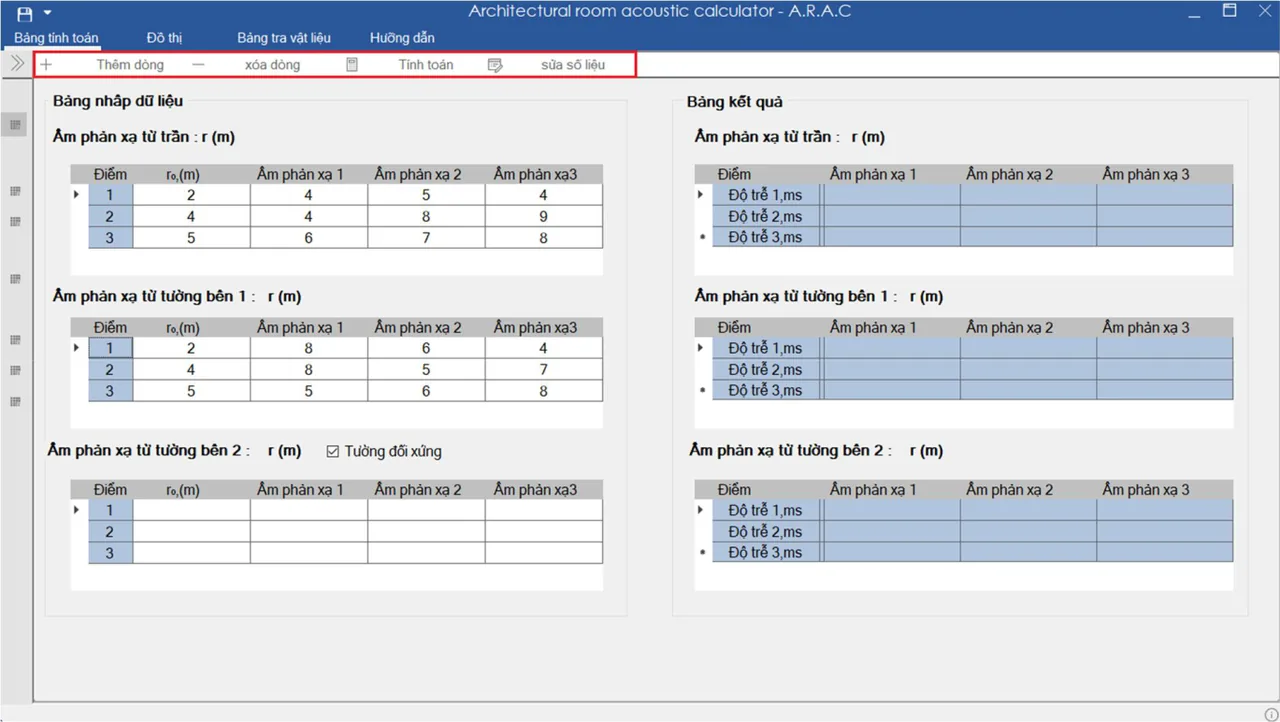This screenshot has width=1280, height=722.
Task: Select the cell containing 9 in the trần input table
Action: (x=544, y=216)
